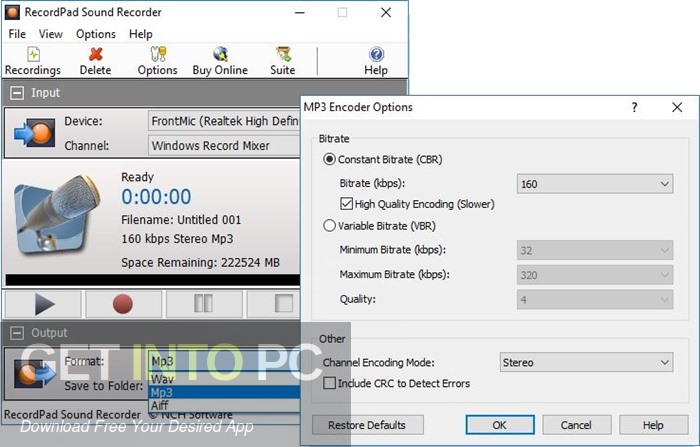Click the input device arrow icon
The image size is (700, 447).
(35, 133)
